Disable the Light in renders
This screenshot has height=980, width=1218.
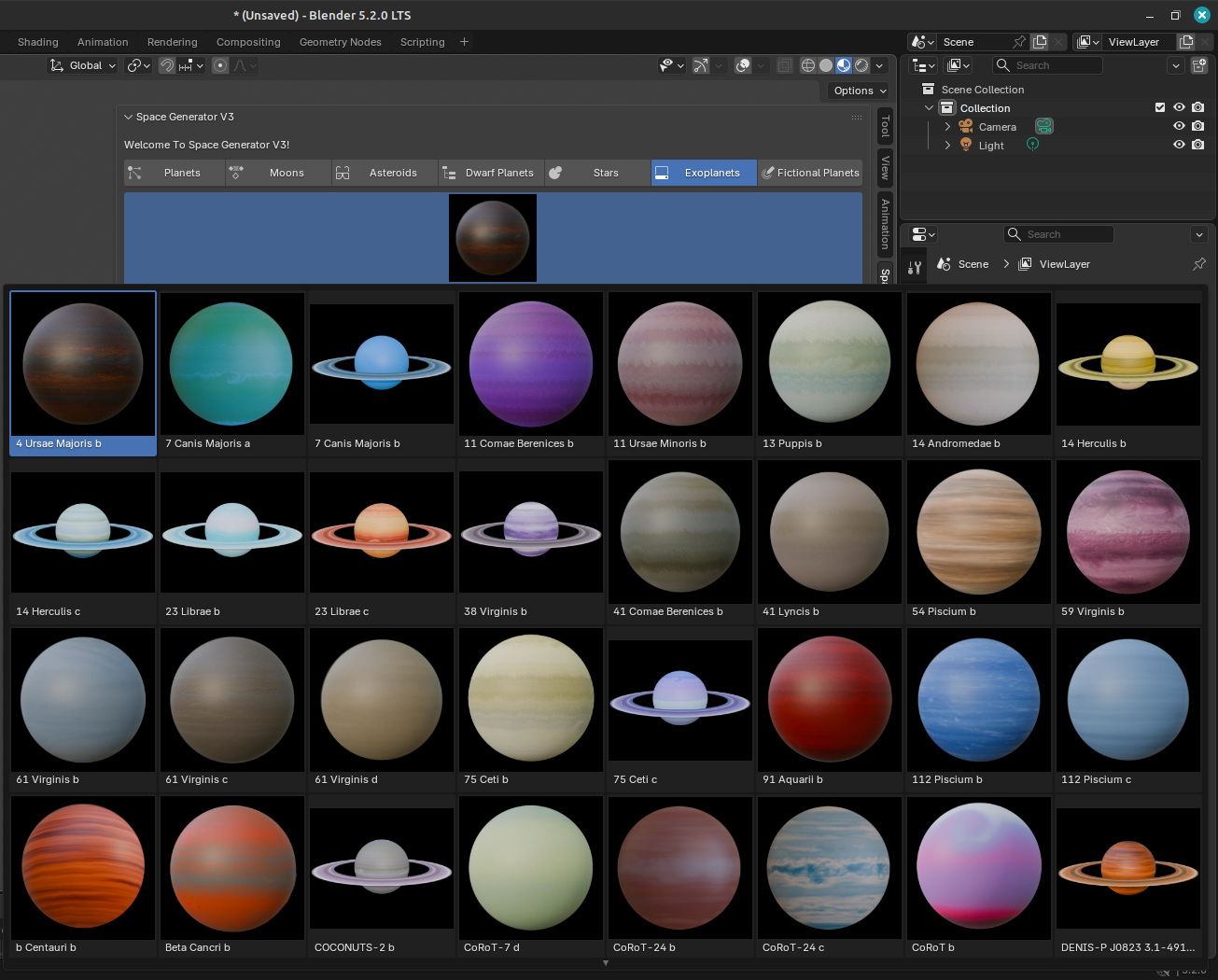point(1197,145)
